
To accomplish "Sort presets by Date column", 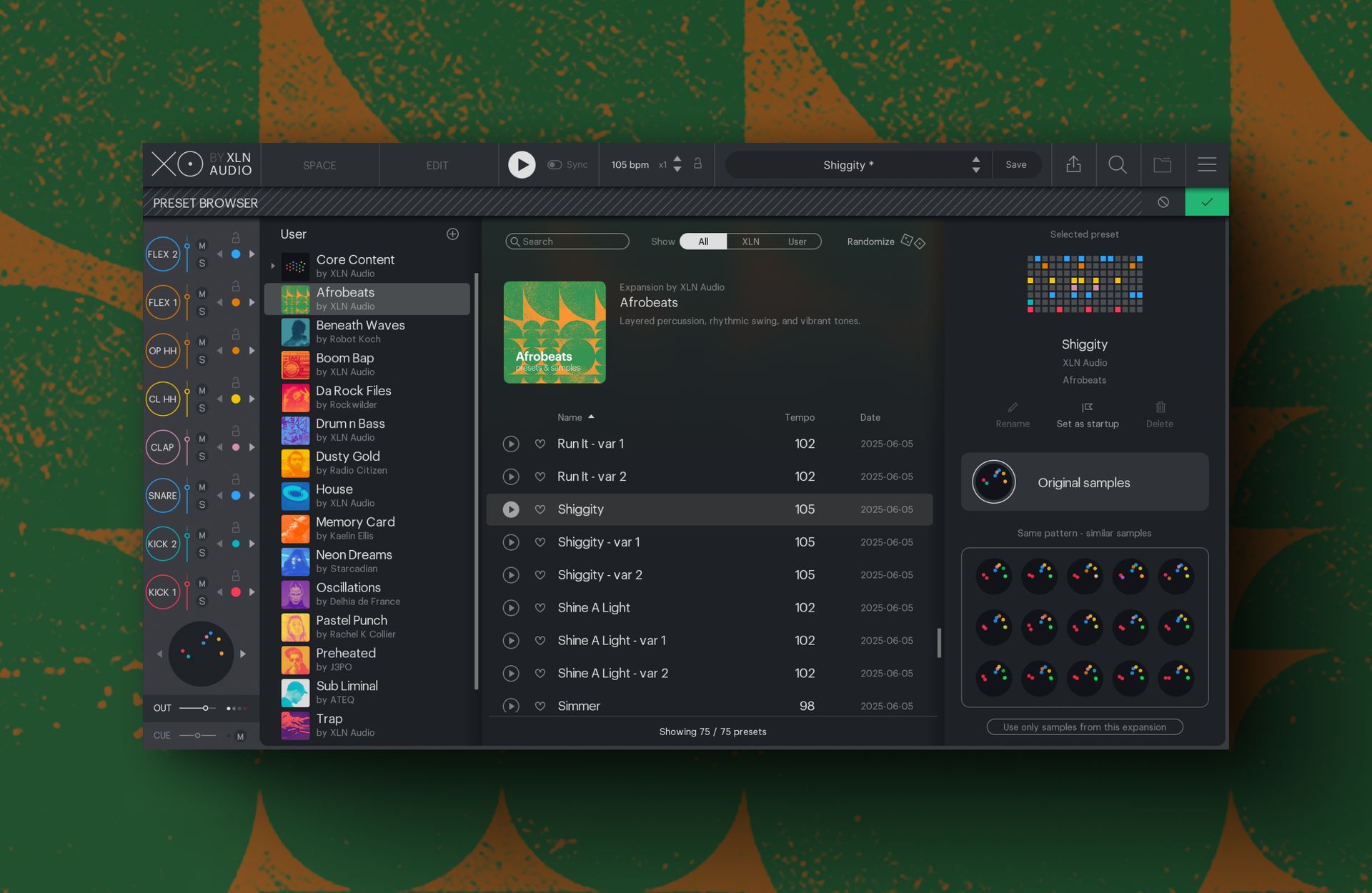I will (x=870, y=417).
